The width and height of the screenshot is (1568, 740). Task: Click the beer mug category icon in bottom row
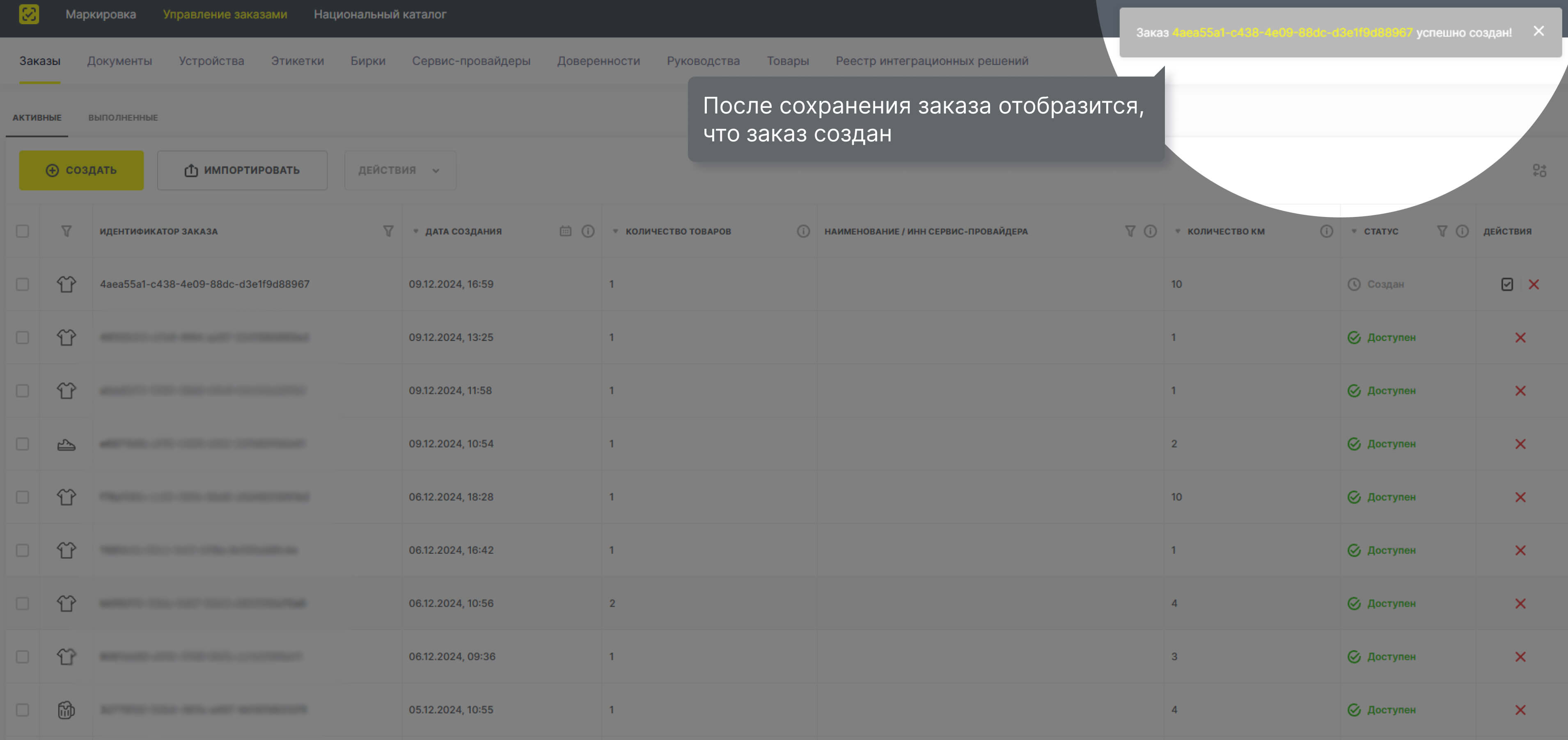pos(66,709)
